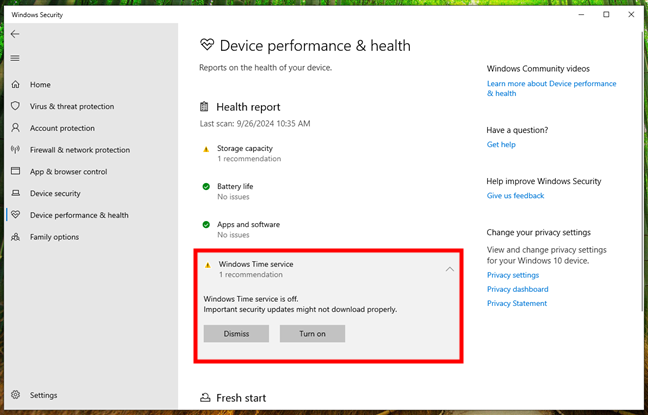The image size is (648, 415).
Task: Turn on Windows Time service
Action: click(312, 334)
